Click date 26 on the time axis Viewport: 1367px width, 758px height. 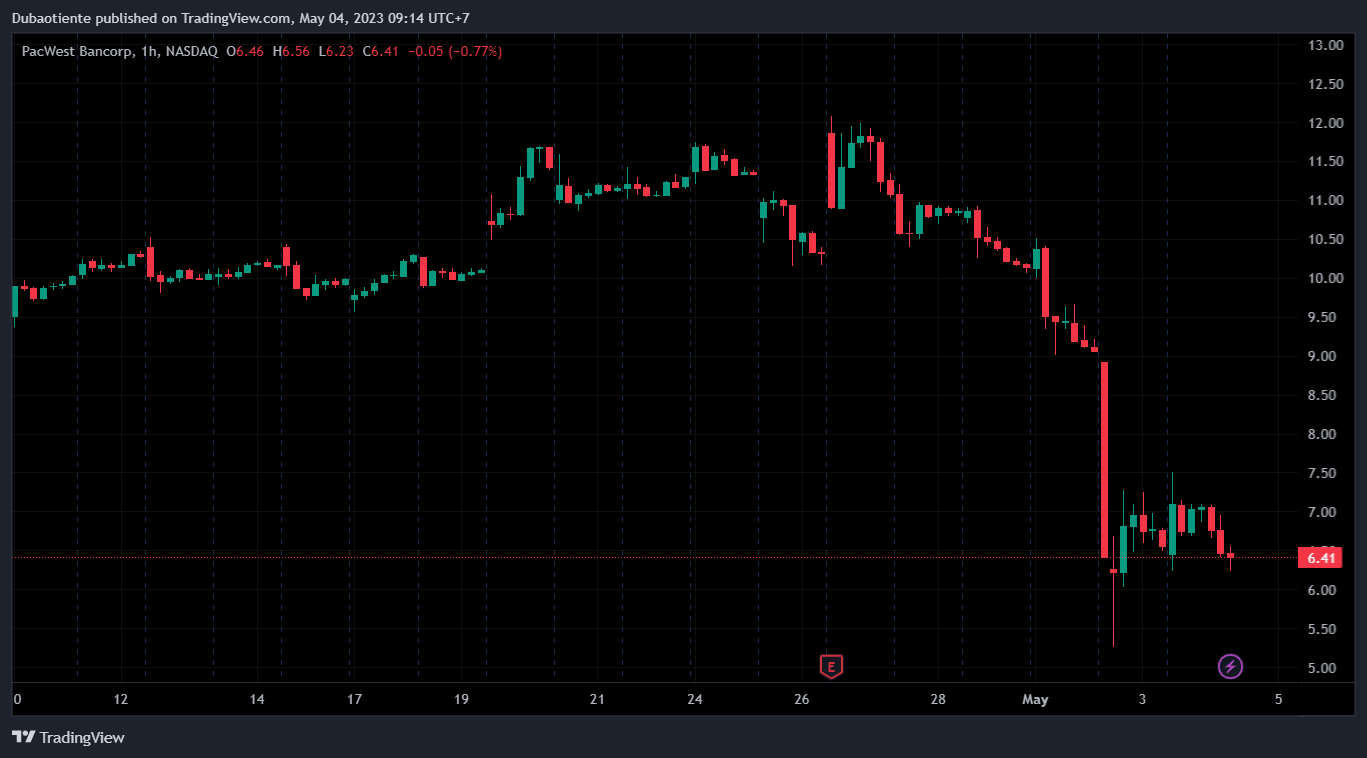coord(801,700)
